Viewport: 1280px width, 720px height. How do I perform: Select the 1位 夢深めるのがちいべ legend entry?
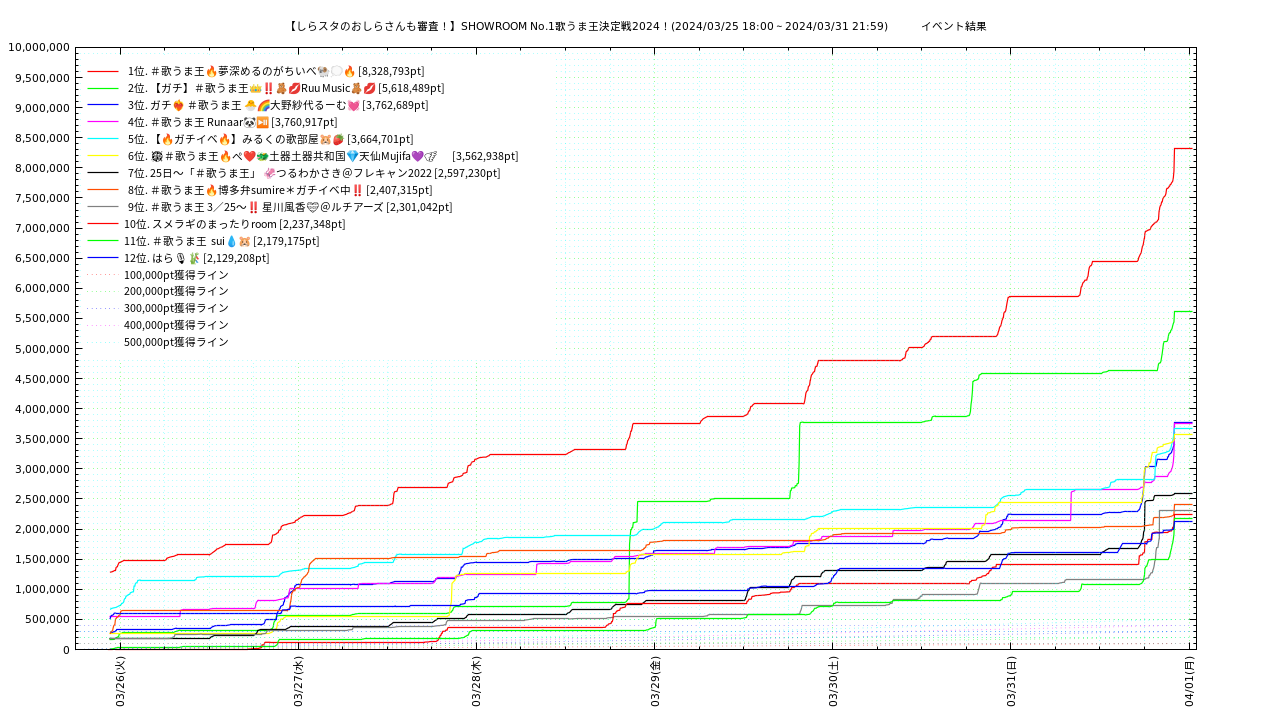(275, 71)
